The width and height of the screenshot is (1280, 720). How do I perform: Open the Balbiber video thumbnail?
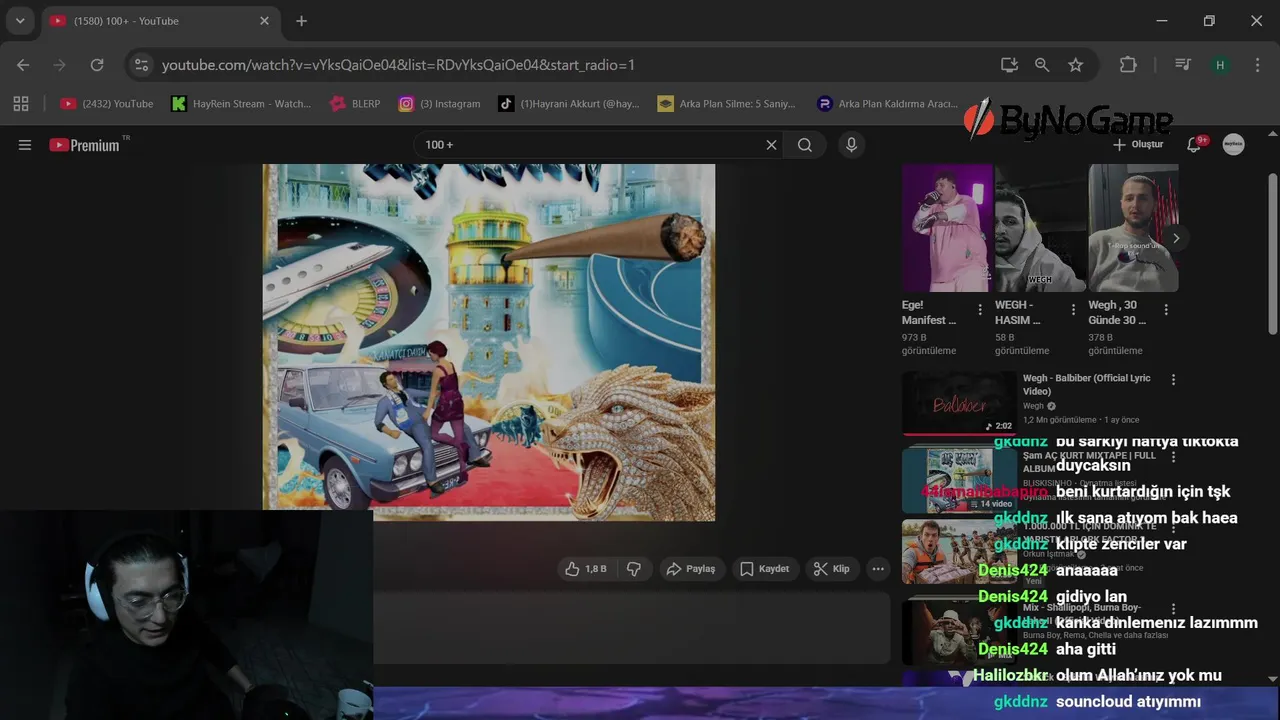(959, 404)
